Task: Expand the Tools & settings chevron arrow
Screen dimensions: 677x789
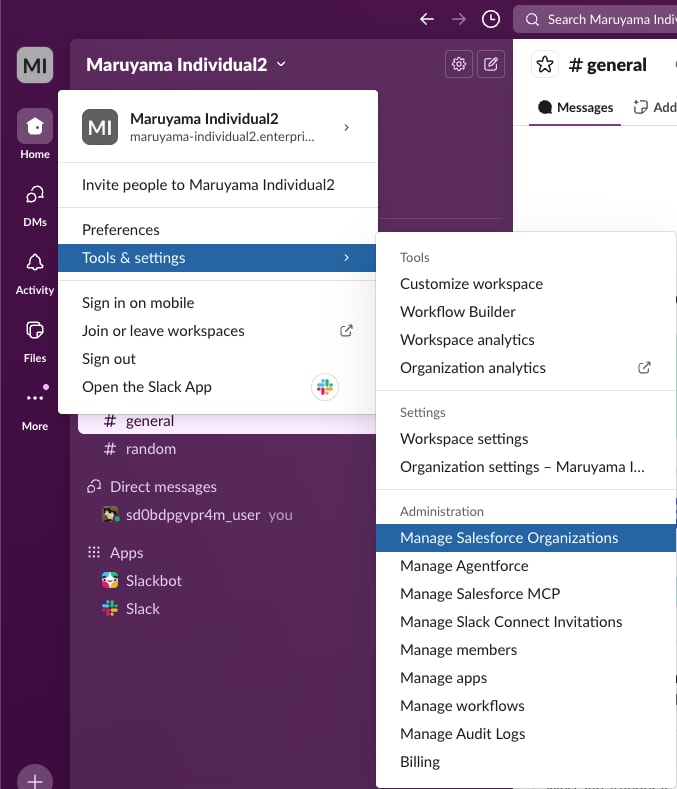Action: 346,258
